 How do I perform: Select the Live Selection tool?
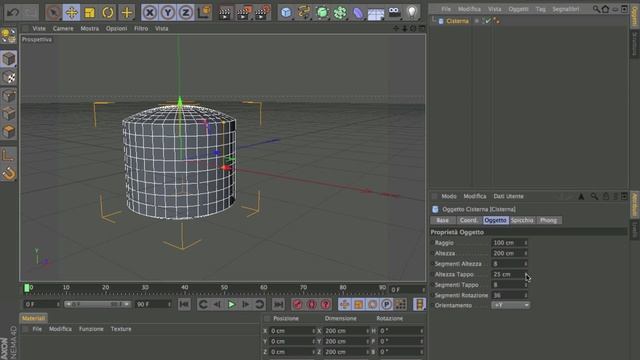pos(53,12)
